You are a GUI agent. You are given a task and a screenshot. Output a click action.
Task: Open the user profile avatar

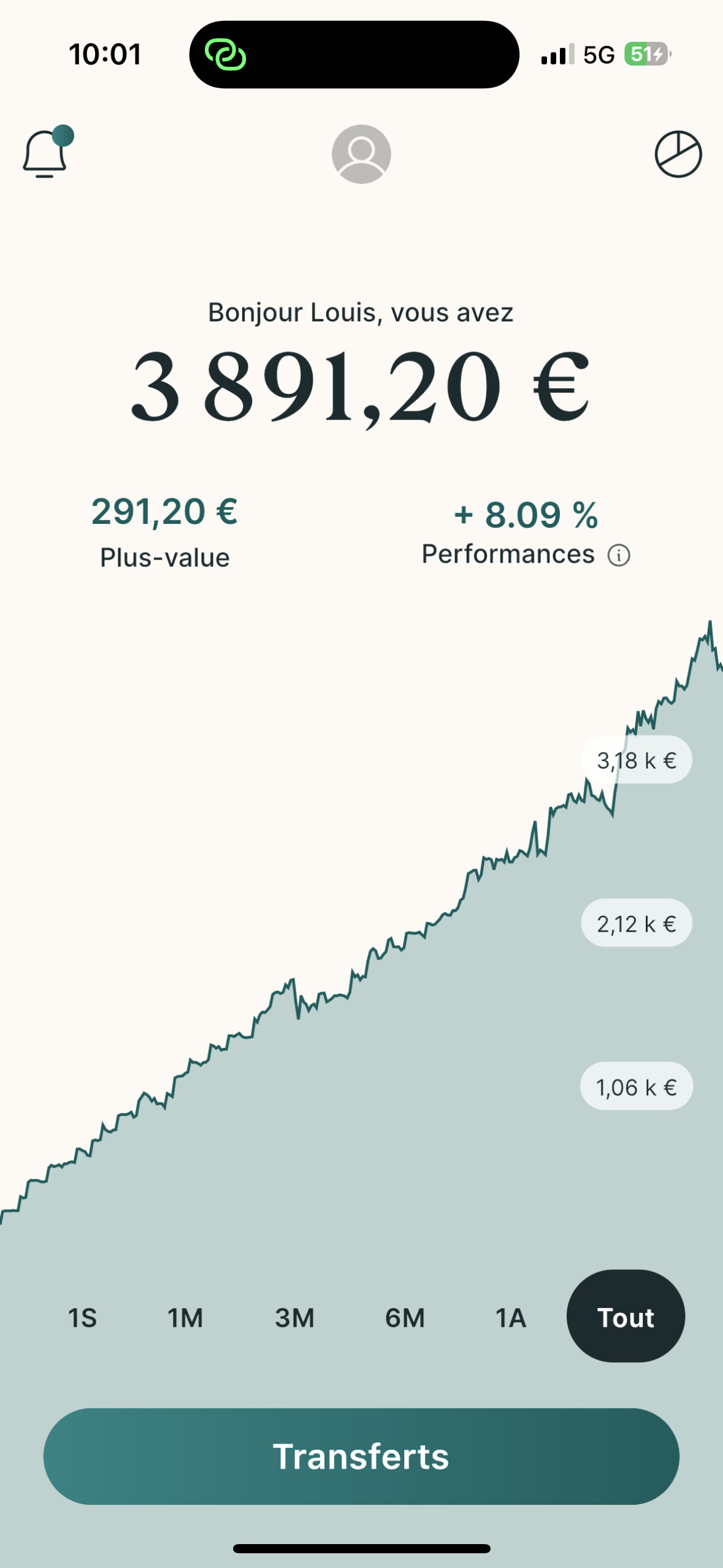[x=361, y=154]
